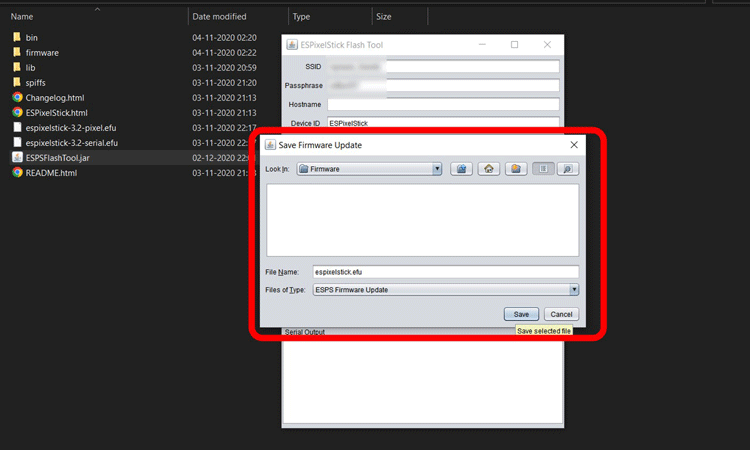This screenshot has width=750, height=450.
Task: Click the Cancel button
Action: [561, 314]
